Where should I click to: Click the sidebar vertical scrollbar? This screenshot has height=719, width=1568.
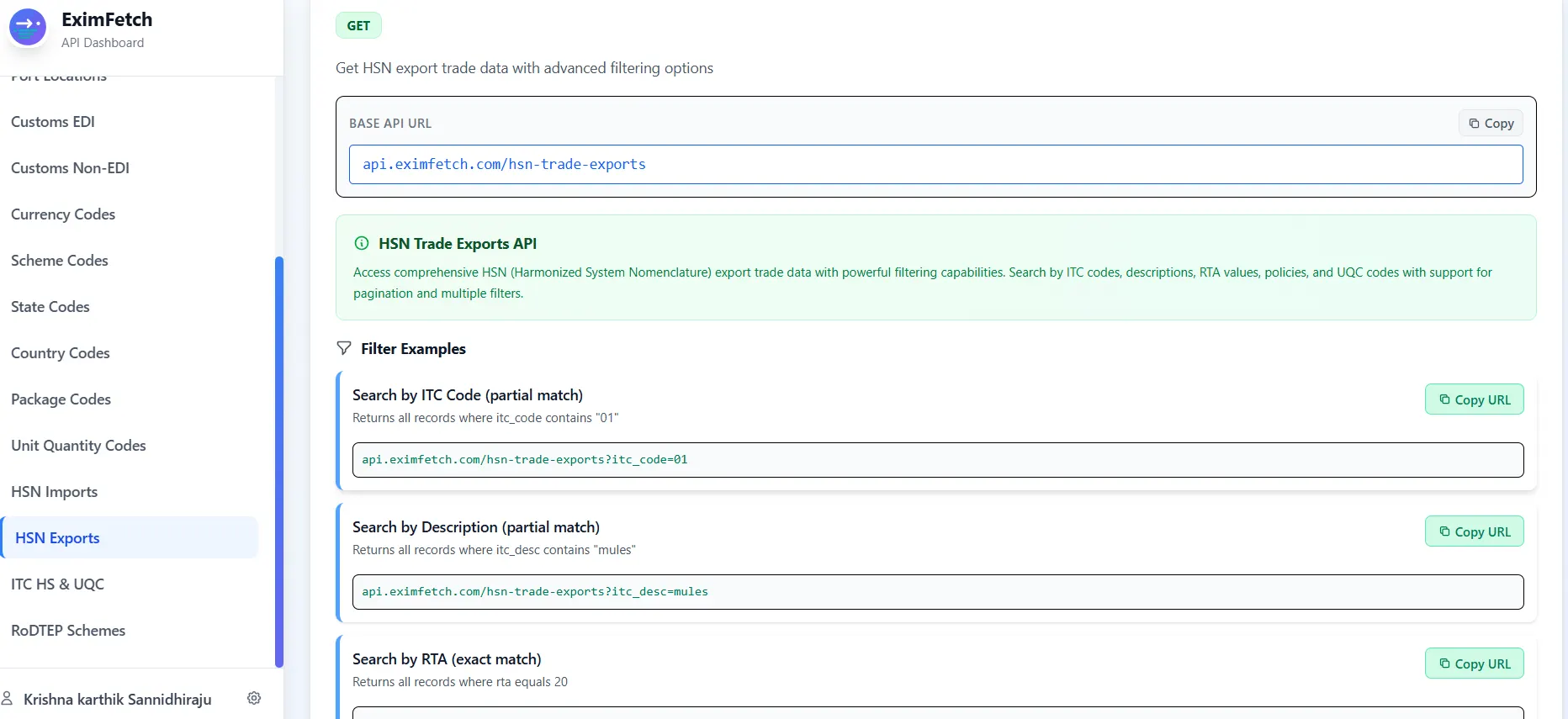point(279,462)
